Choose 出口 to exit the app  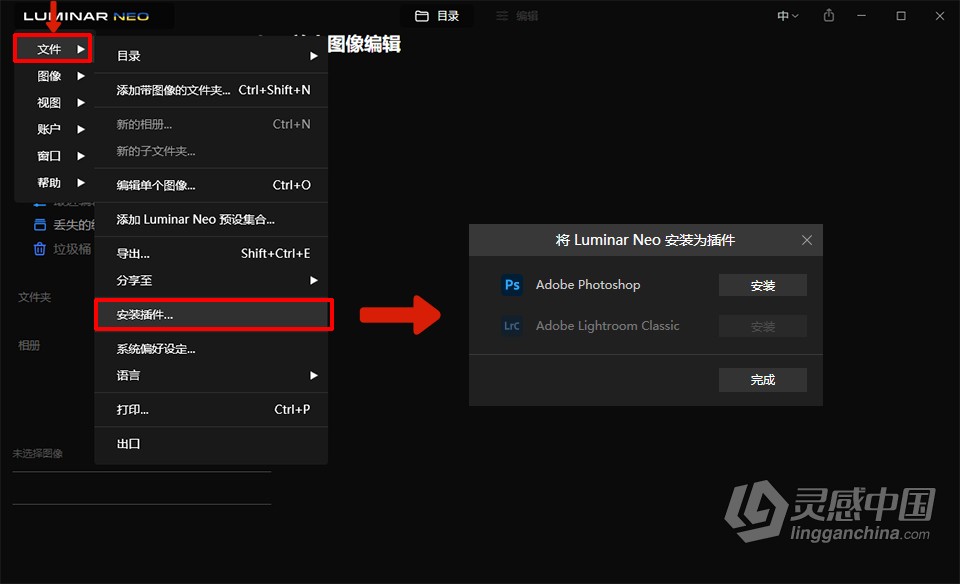pyautogui.click(x=211, y=444)
